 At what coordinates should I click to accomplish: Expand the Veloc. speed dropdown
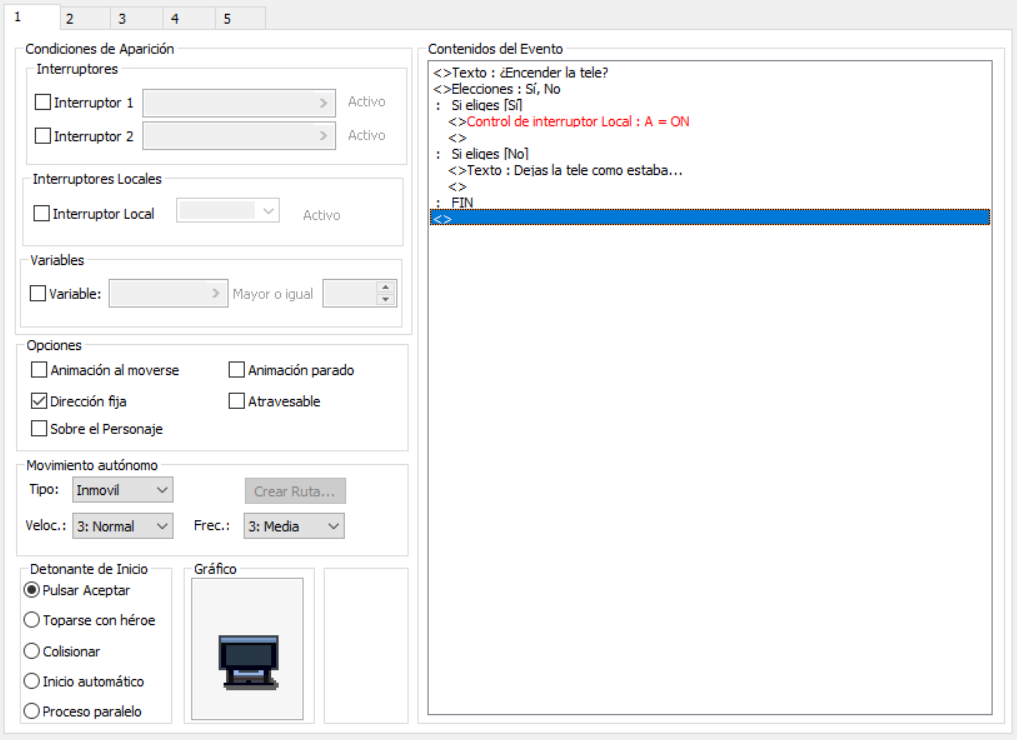[122, 526]
